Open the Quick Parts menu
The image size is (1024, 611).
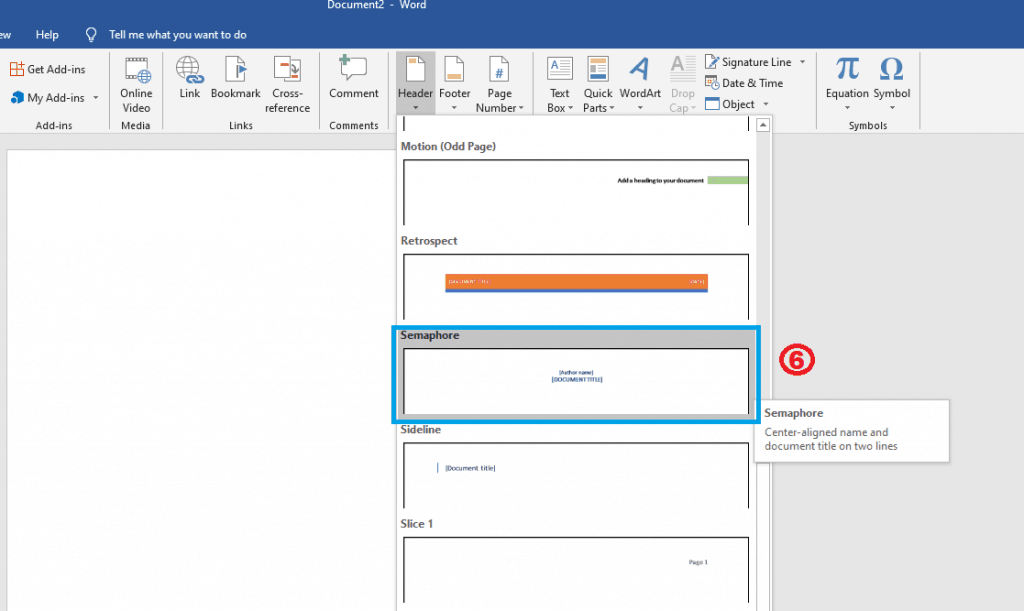(x=598, y=85)
